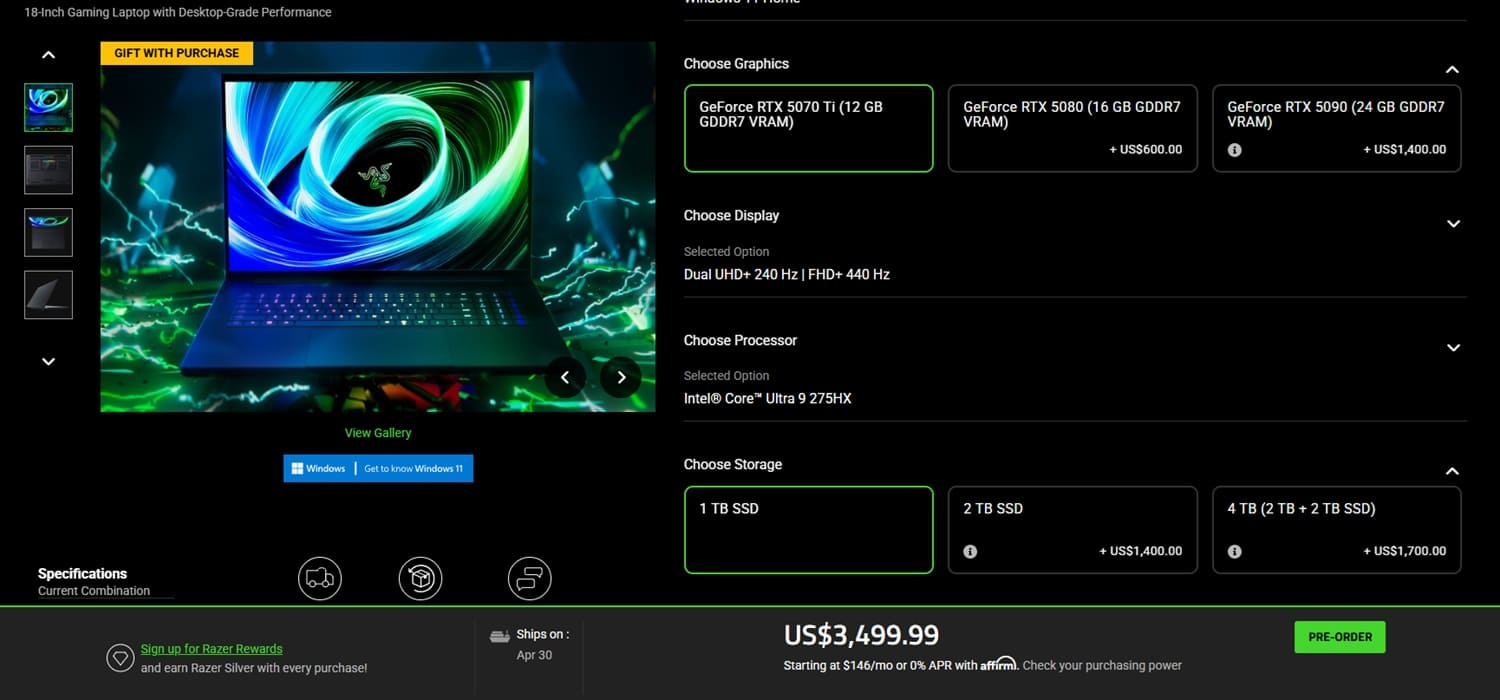Click the chat support bubbles icon
The height and width of the screenshot is (700, 1500).
pos(530,578)
